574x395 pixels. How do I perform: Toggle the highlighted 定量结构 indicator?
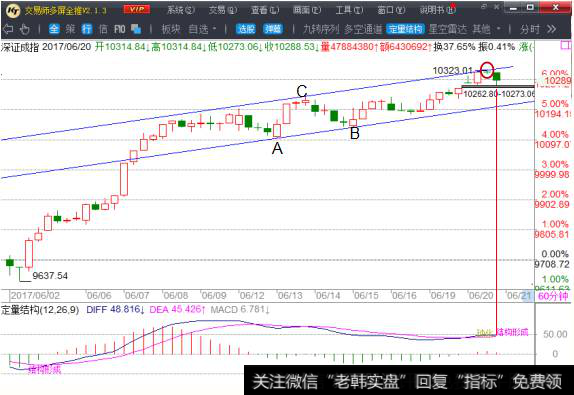coord(405,29)
